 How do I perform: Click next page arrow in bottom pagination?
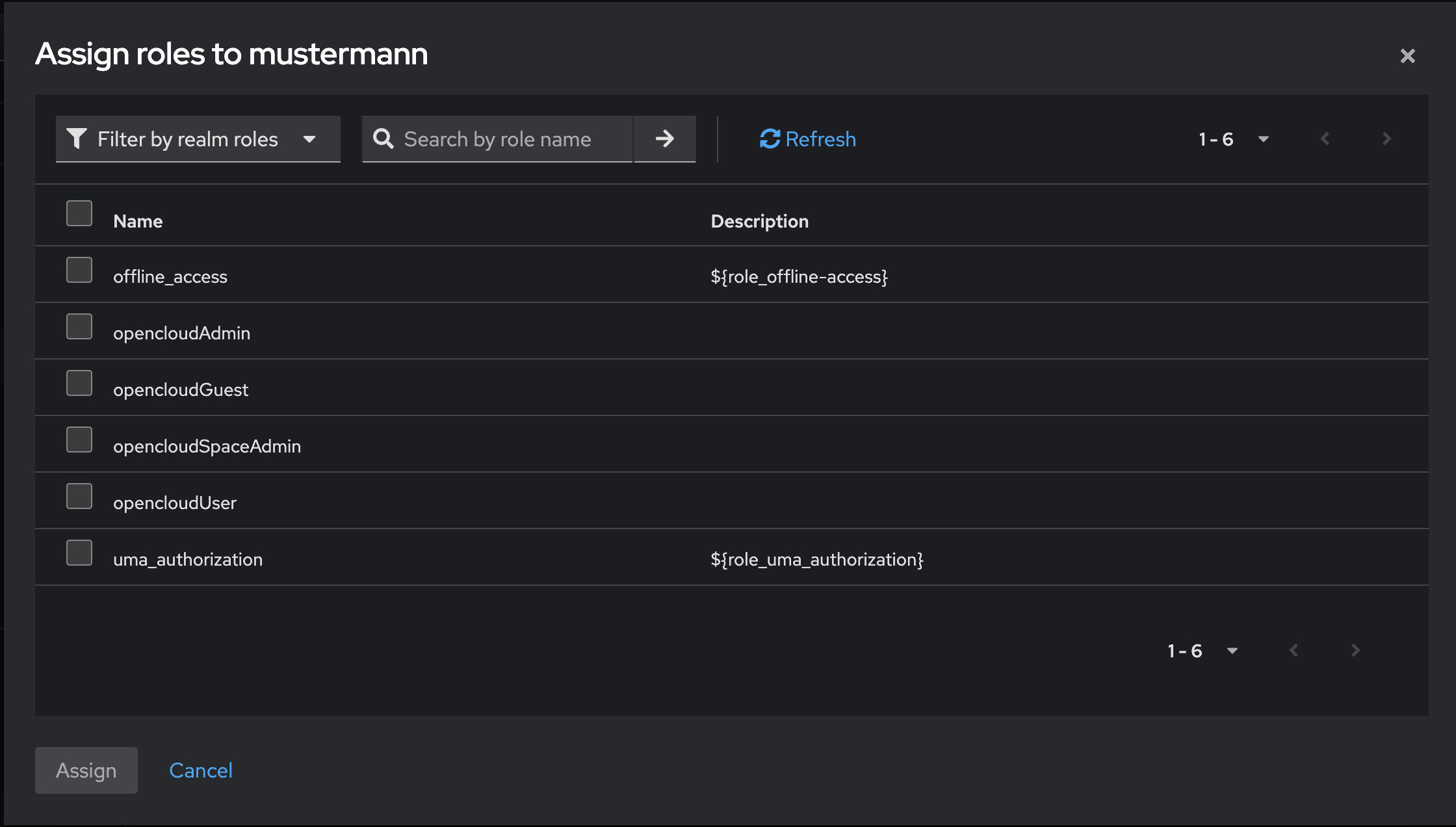pyautogui.click(x=1355, y=650)
